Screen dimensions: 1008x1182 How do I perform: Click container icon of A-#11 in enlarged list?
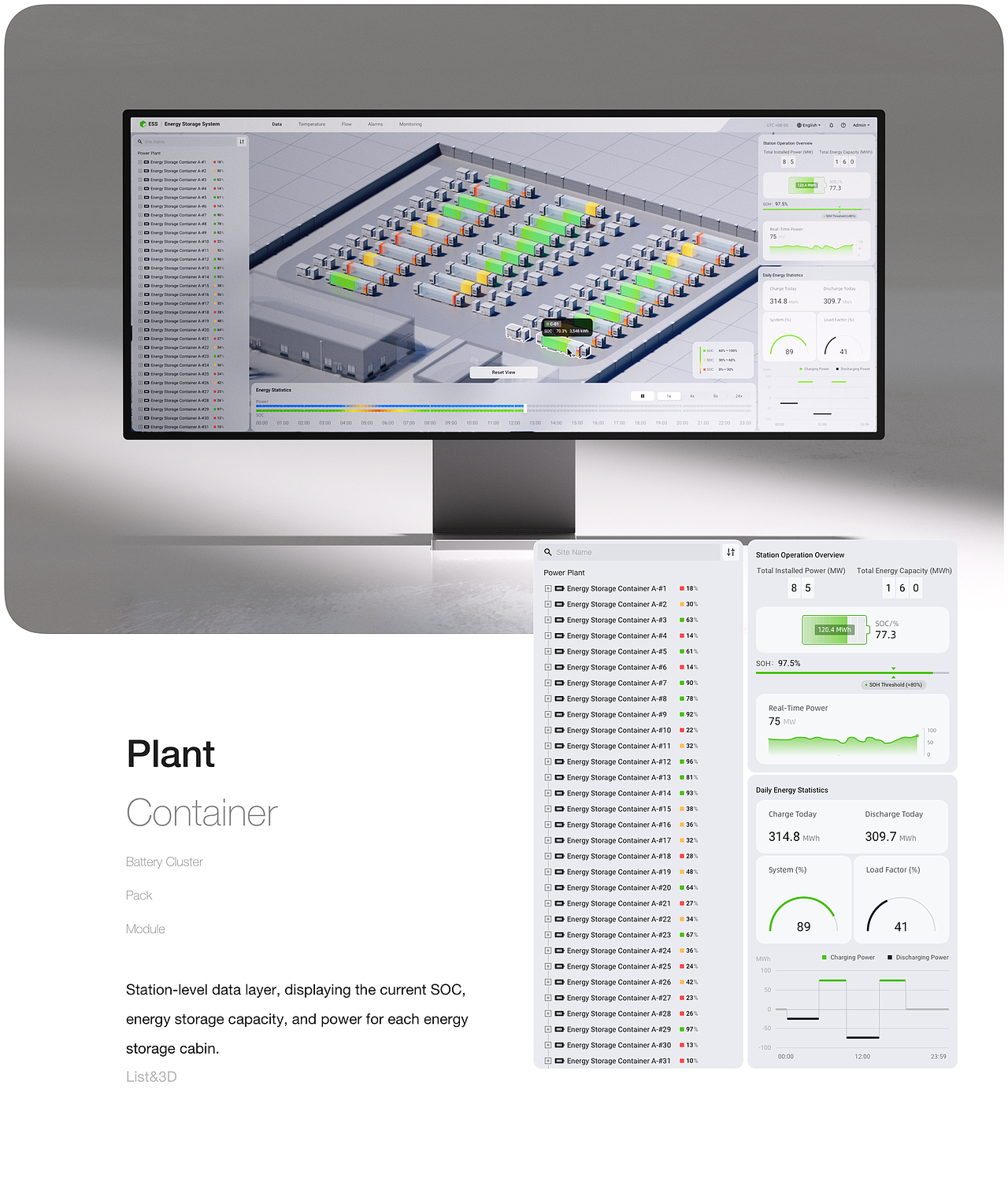(x=559, y=746)
